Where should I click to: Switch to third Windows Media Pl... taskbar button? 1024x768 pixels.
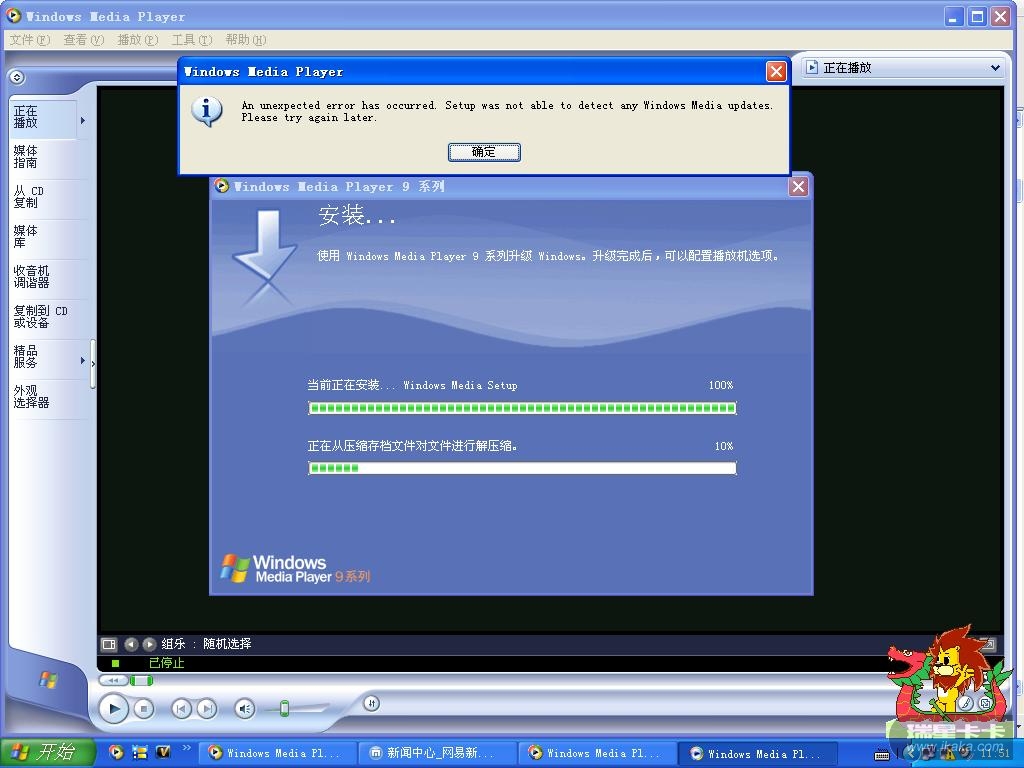coord(758,754)
